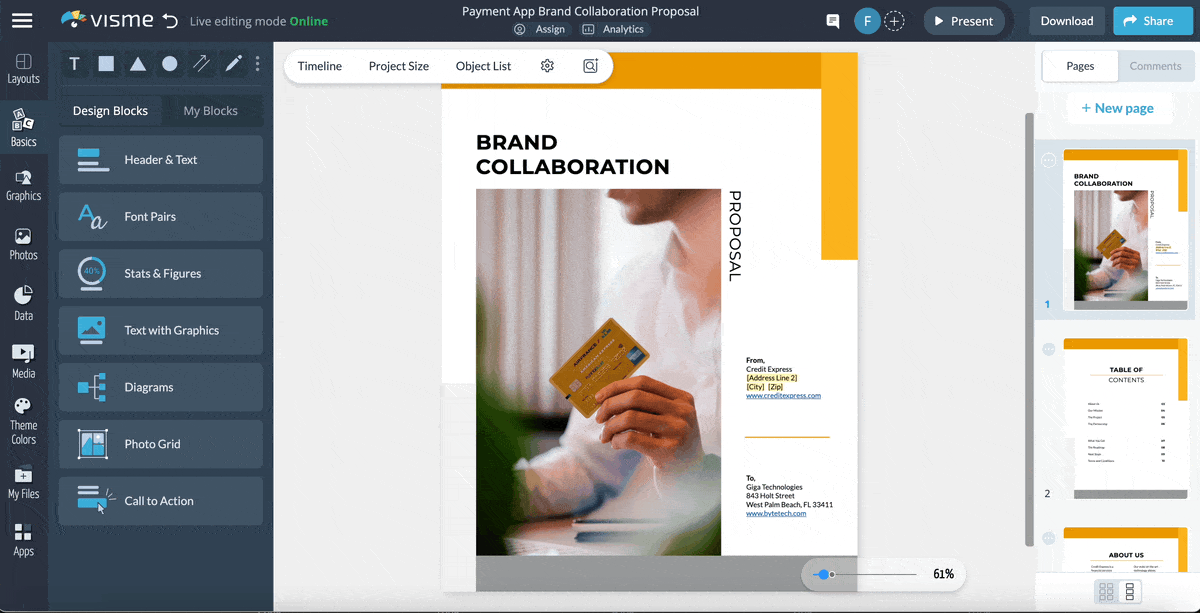
Task: Select the Rectangle shape tool
Action: [x=106, y=64]
